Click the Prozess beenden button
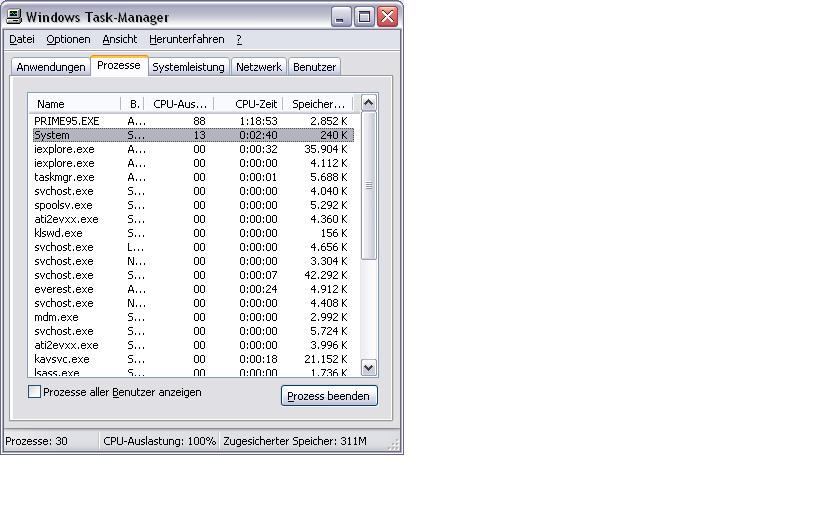The image size is (840, 525). (329, 396)
